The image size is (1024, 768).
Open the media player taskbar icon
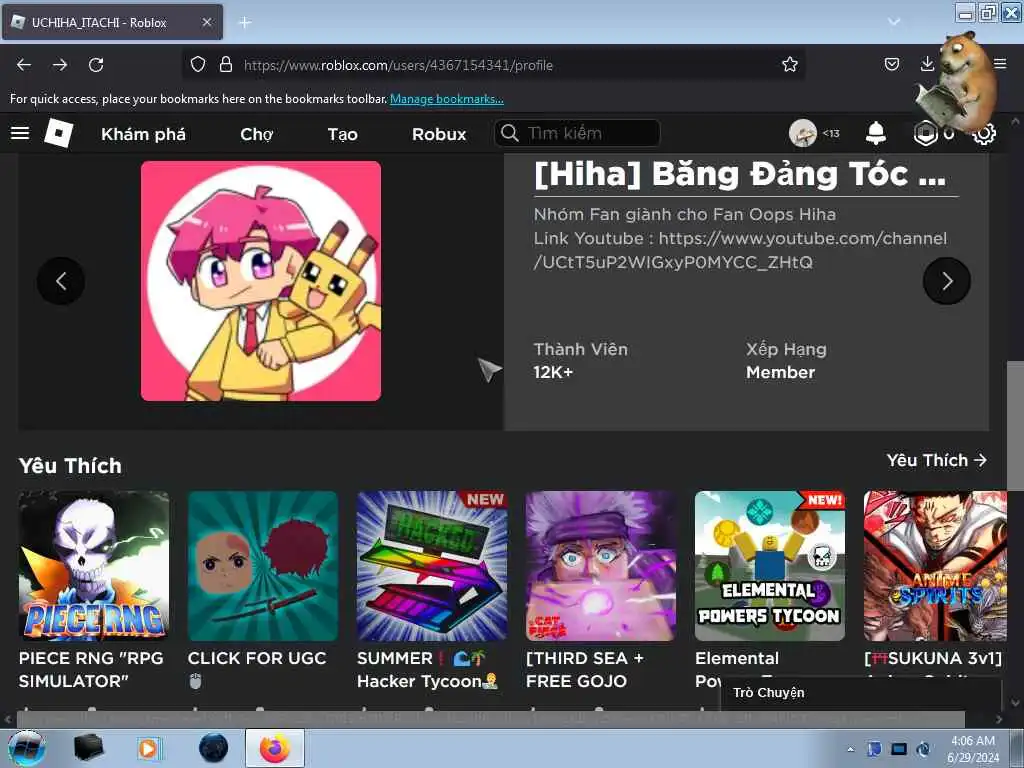(150, 748)
